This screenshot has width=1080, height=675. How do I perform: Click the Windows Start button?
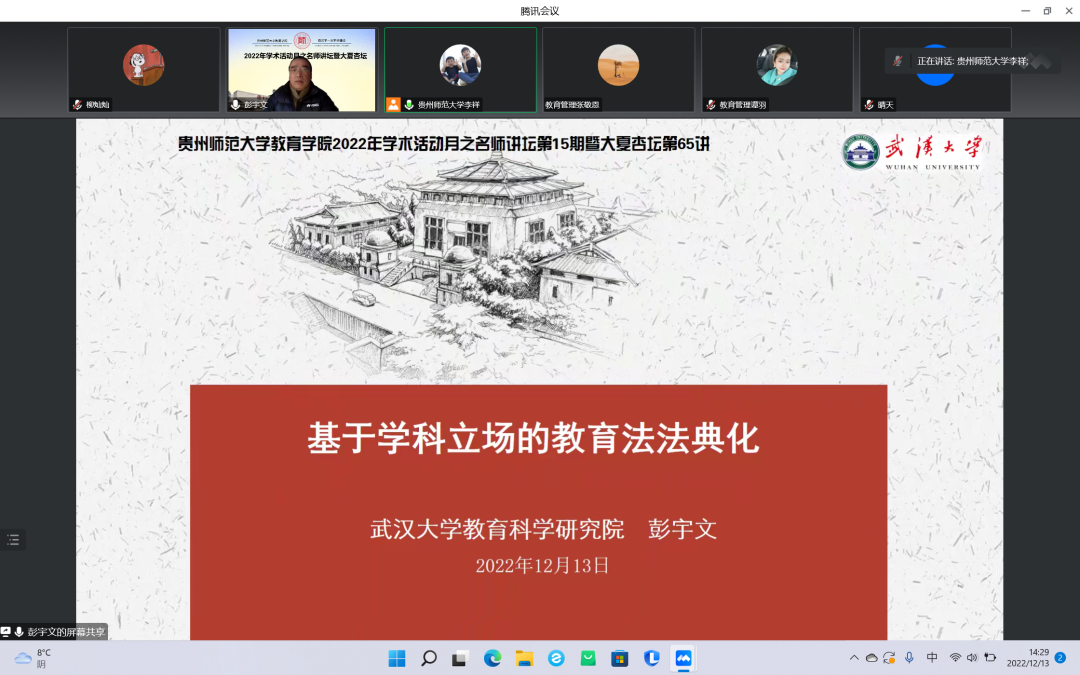397,658
